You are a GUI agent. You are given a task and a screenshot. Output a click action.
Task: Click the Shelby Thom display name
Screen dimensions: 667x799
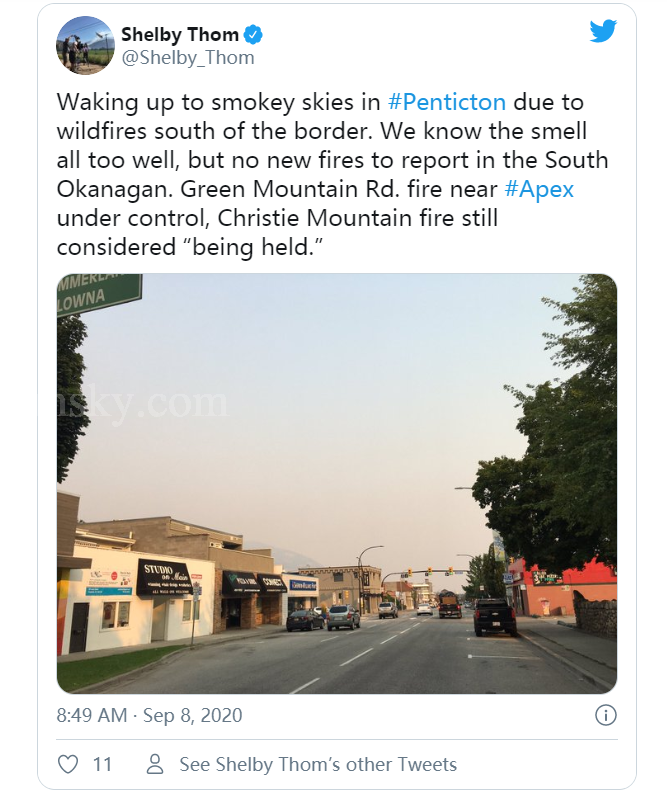[180, 34]
